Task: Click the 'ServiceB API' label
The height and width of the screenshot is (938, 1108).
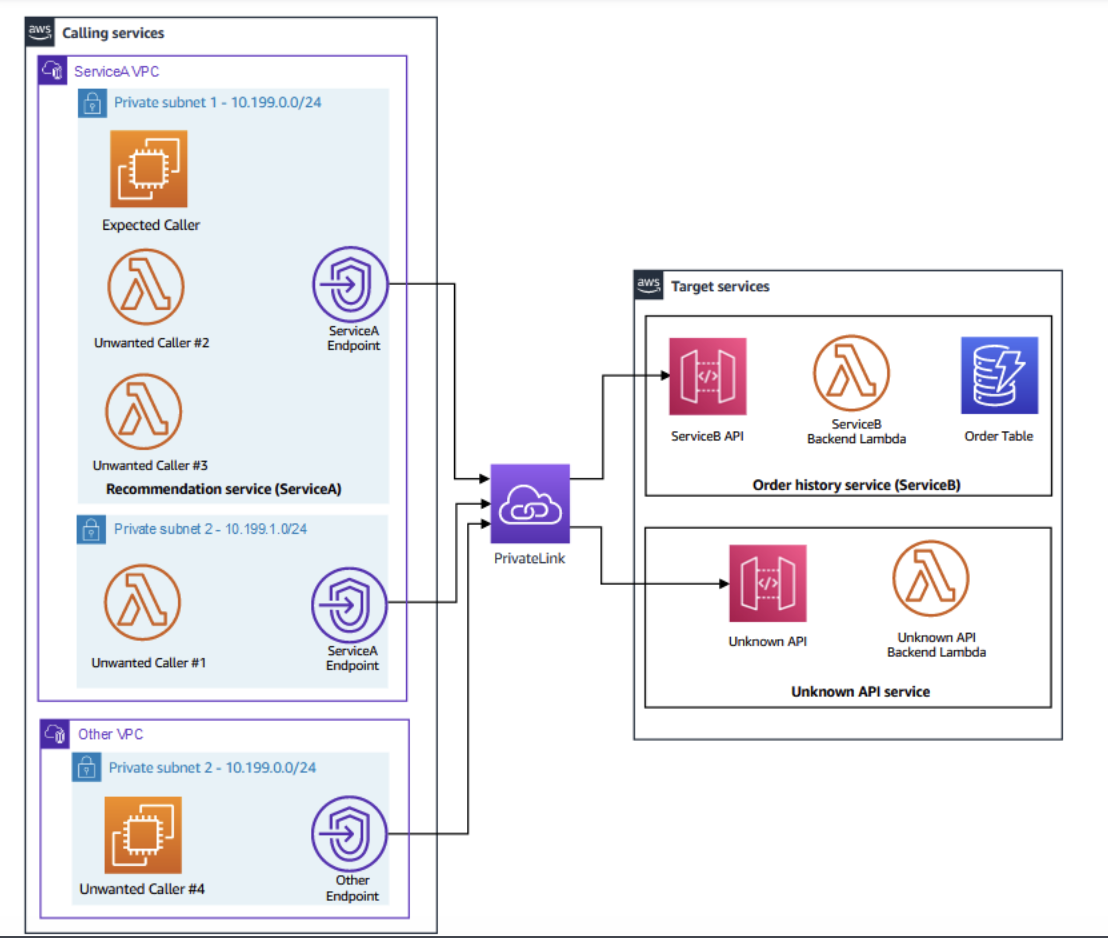Action: point(707,436)
